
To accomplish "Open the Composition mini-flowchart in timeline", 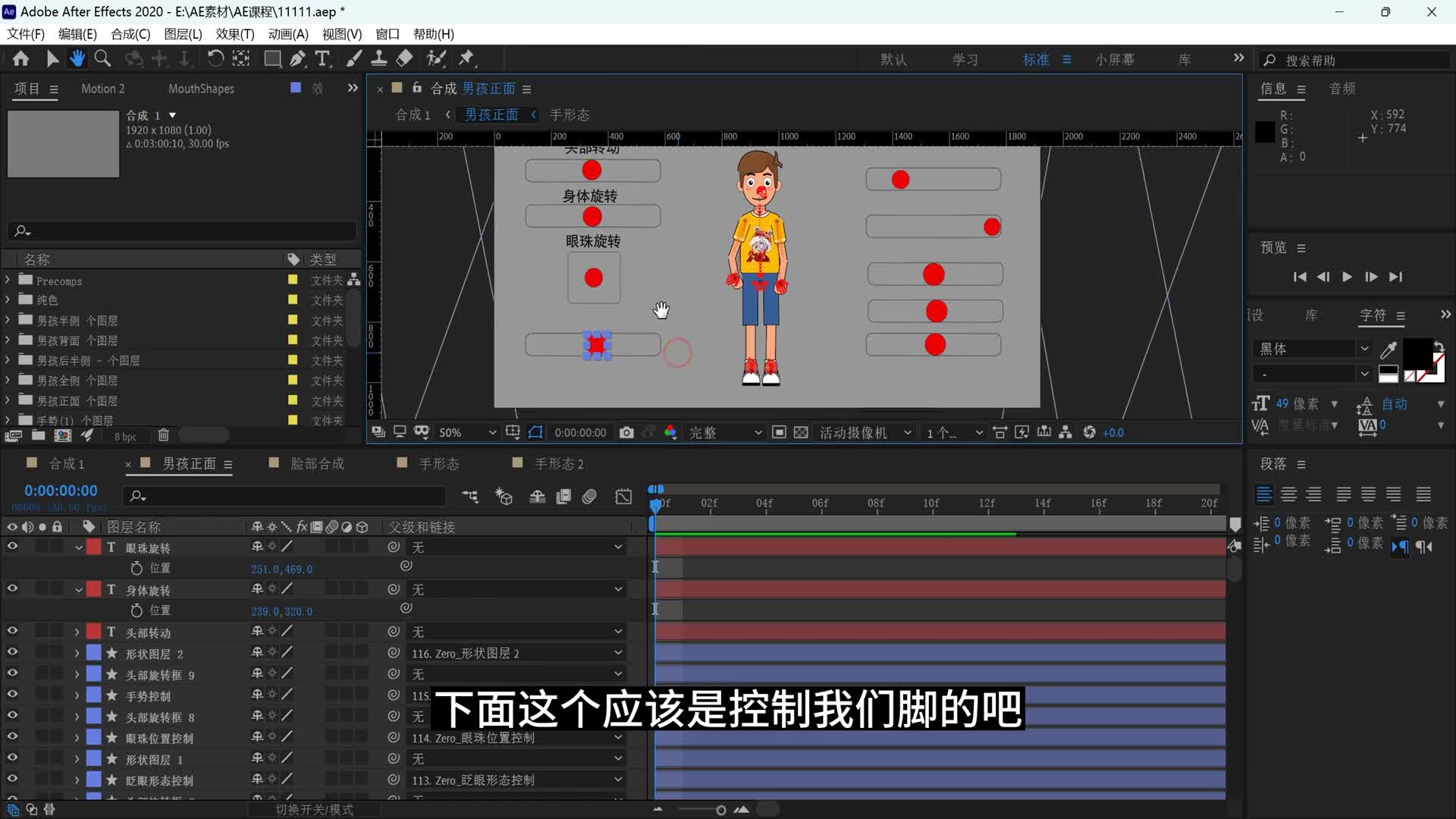I will point(470,497).
